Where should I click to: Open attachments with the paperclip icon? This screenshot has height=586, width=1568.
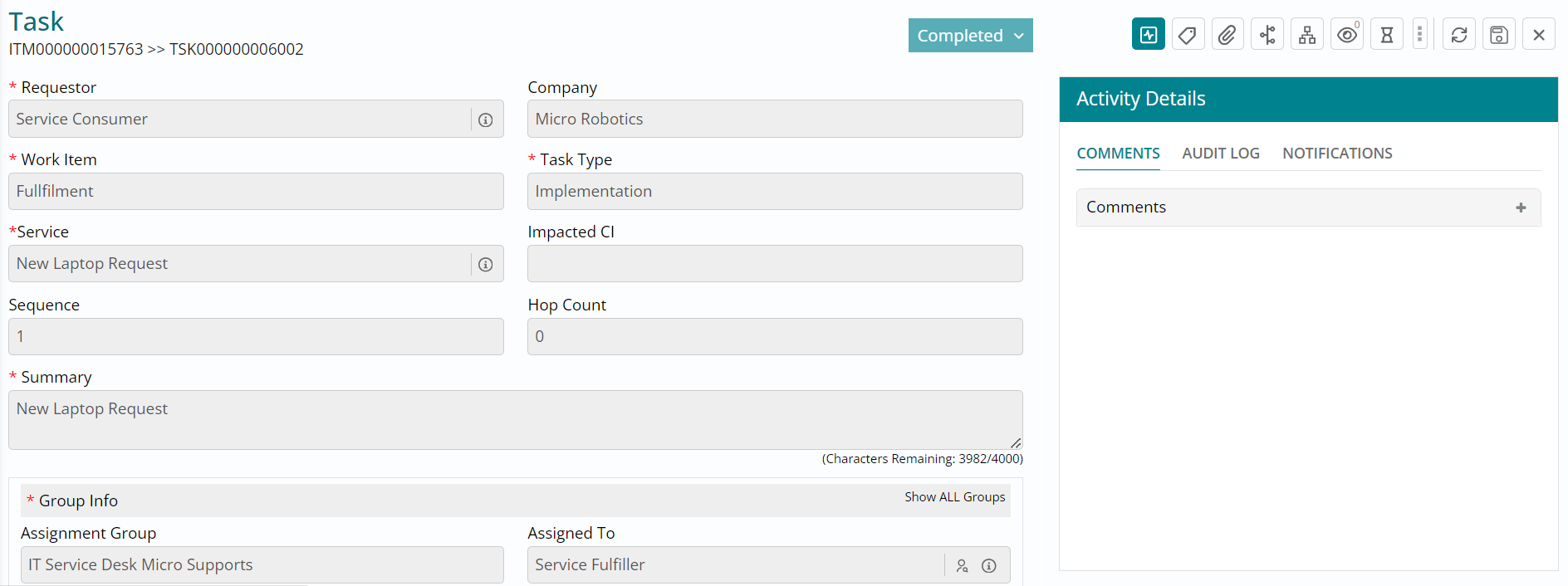[1227, 35]
